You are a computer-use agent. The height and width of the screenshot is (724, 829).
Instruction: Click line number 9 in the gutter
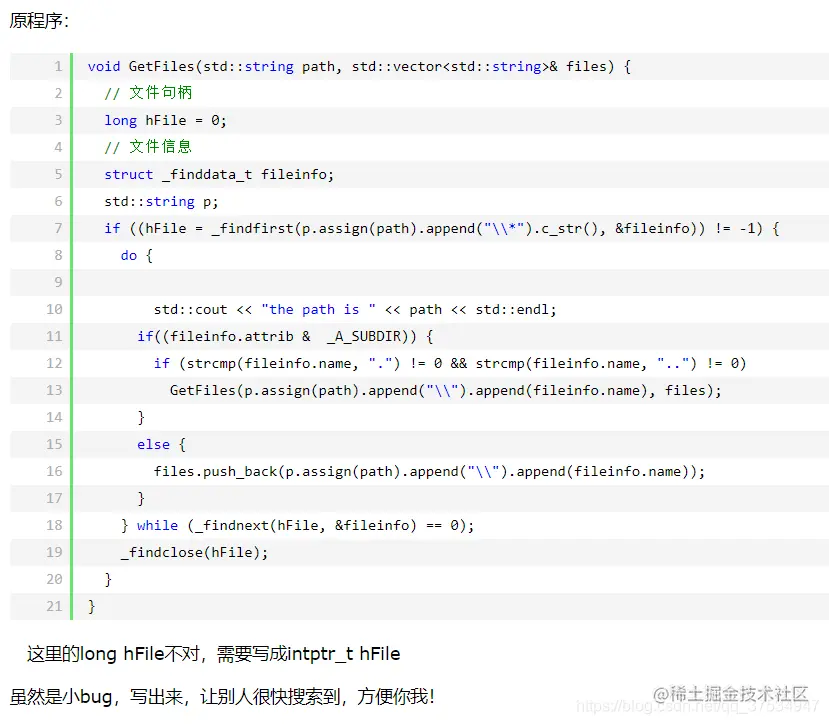click(58, 282)
